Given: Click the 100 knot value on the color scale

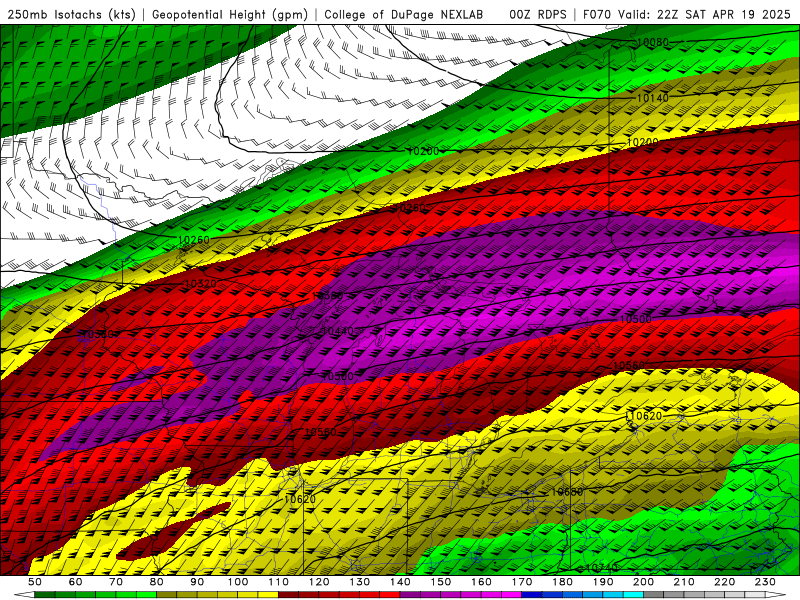Looking at the screenshot, I should (238, 582).
